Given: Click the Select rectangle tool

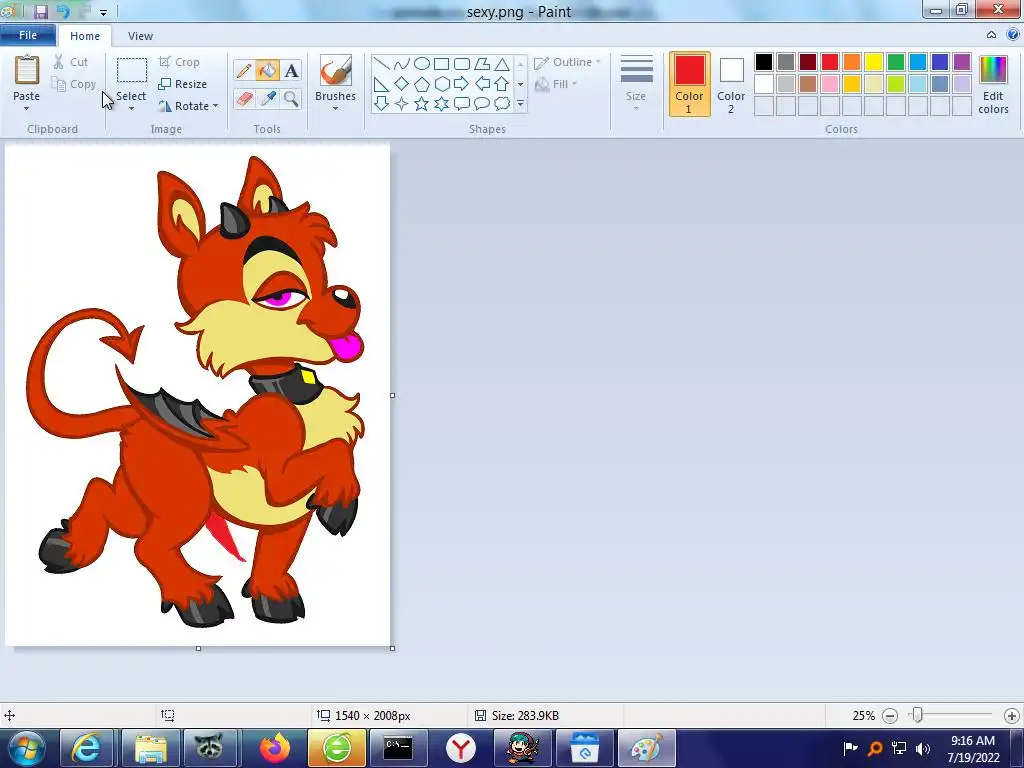Looking at the screenshot, I should [x=131, y=71].
